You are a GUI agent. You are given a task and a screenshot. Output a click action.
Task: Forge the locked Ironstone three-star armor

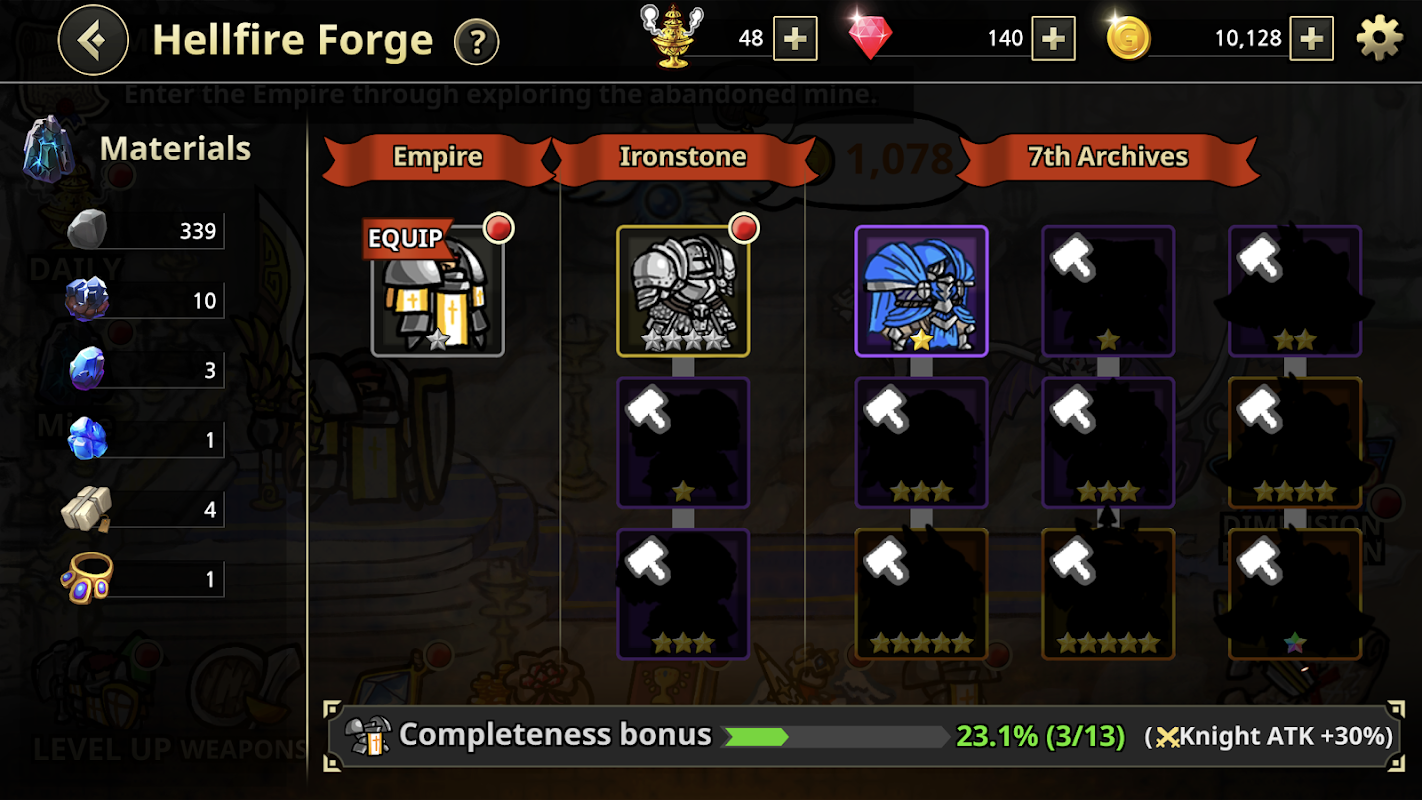click(683, 594)
